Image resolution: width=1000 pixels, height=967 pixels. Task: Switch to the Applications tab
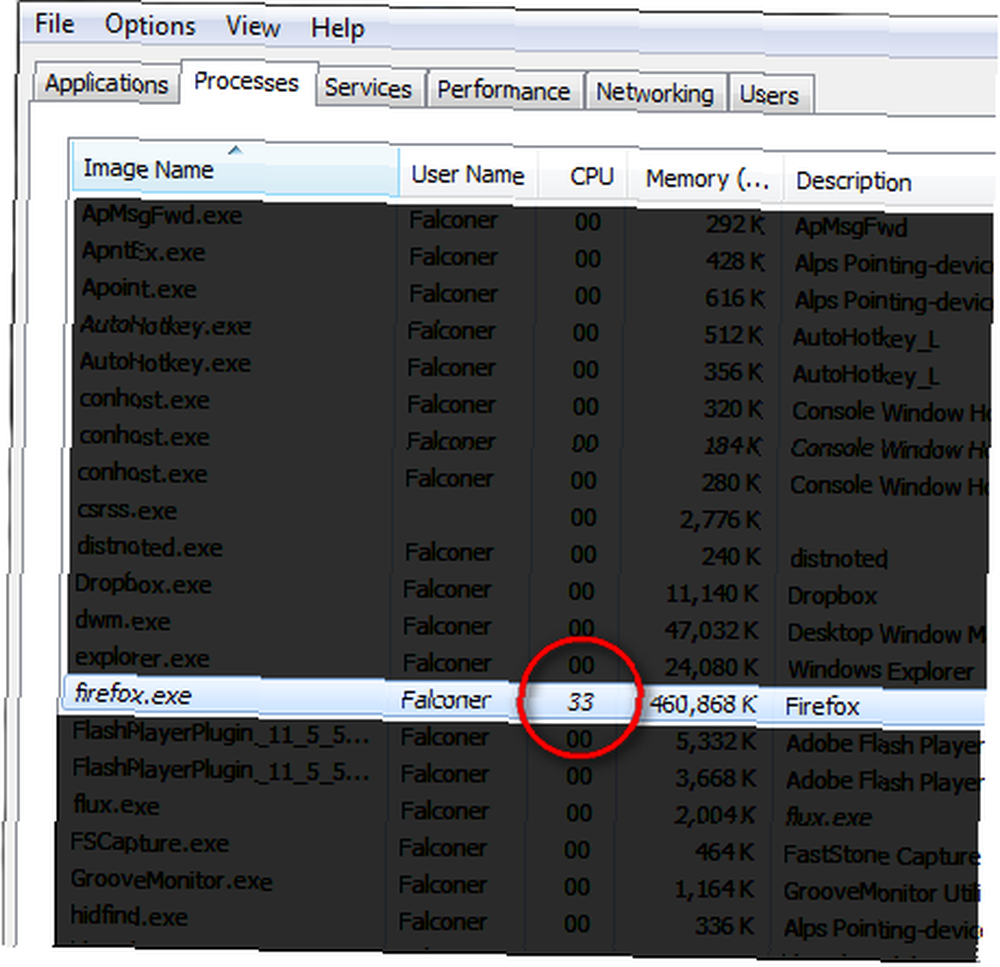(x=106, y=84)
